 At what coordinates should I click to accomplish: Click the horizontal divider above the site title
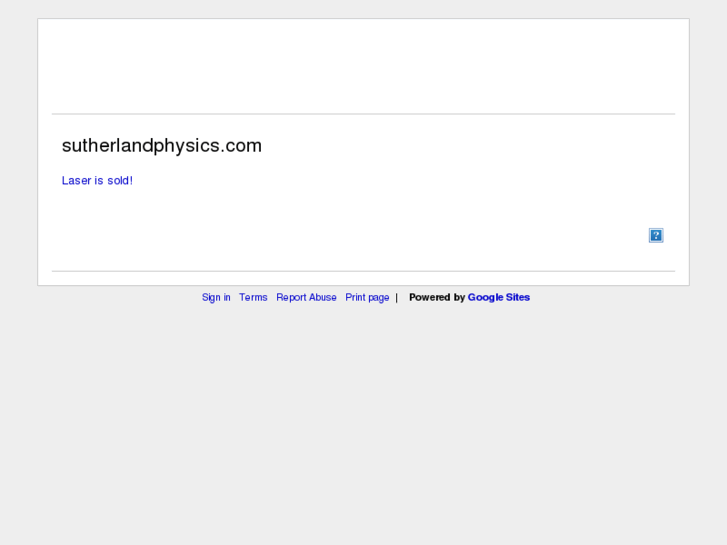[x=363, y=114]
